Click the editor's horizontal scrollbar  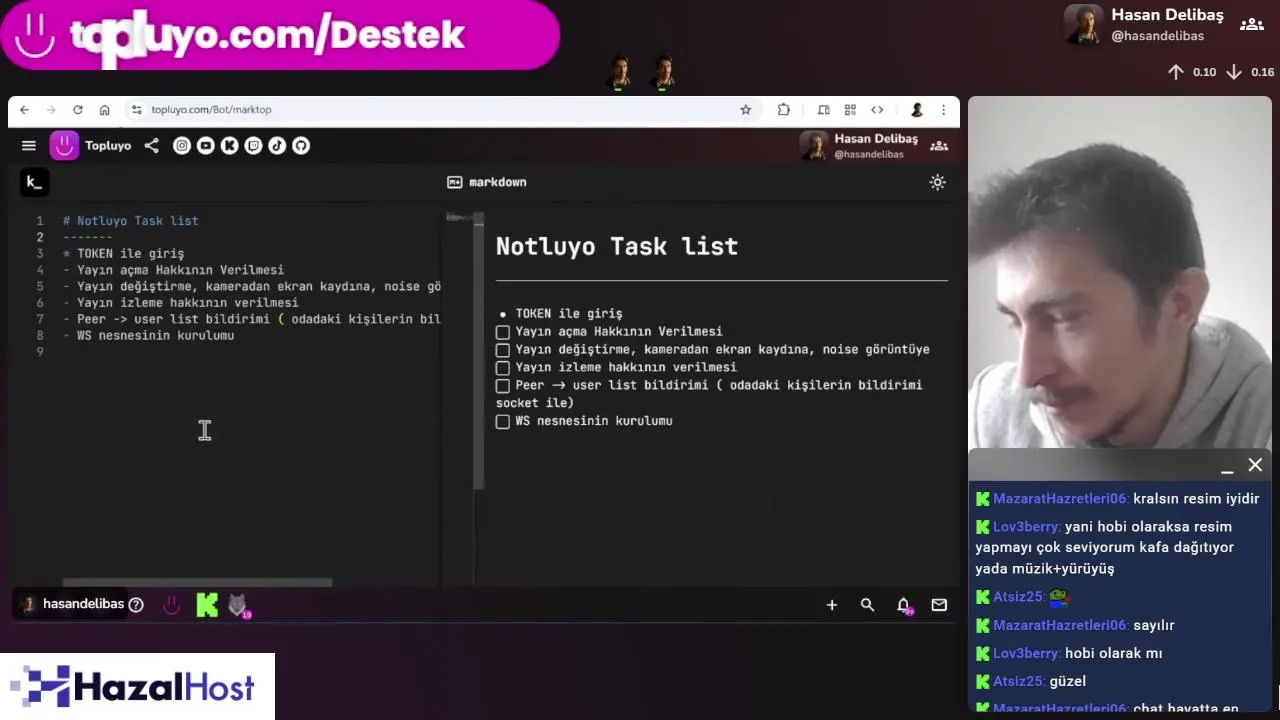tap(198, 582)
